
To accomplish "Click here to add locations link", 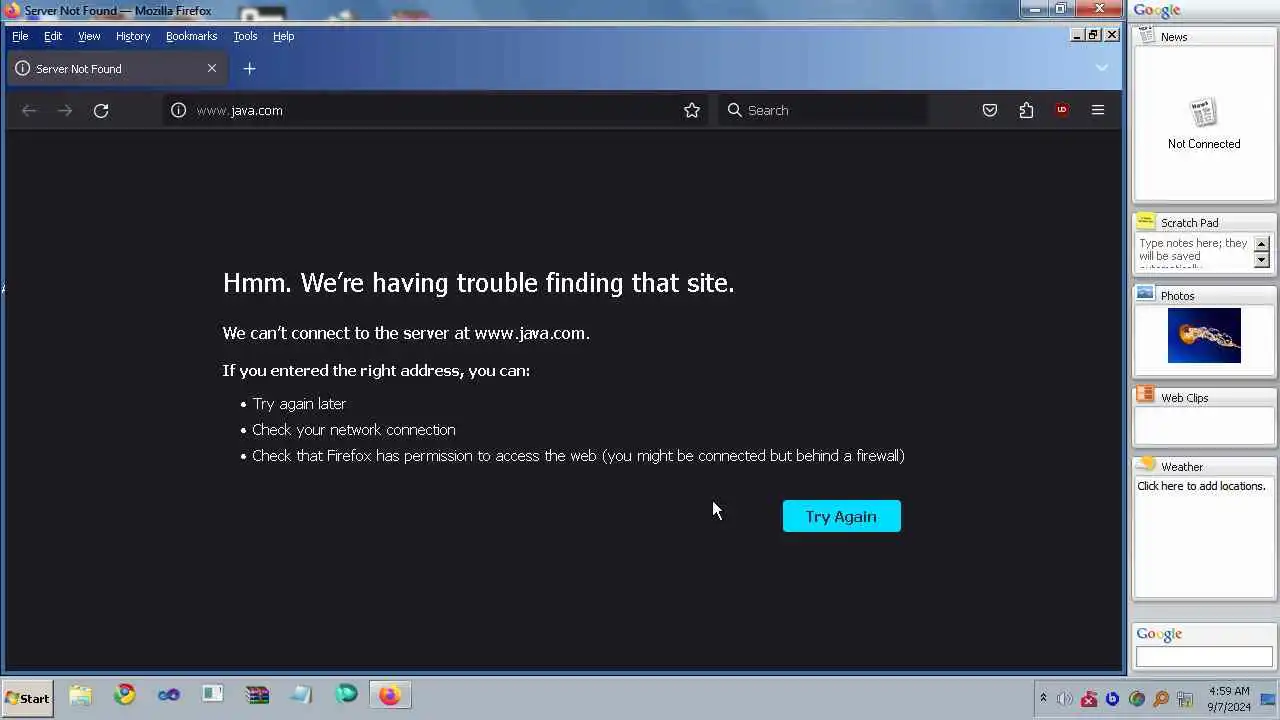I will [x=1201, y=486].
